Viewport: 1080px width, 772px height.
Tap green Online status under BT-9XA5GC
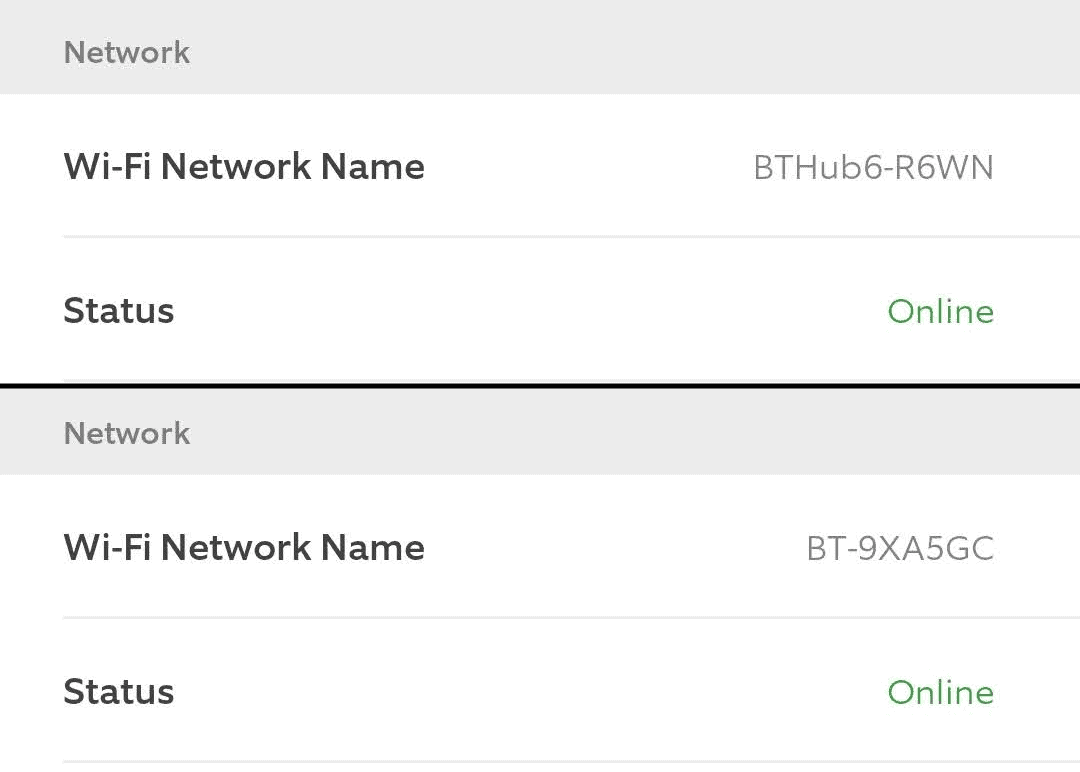tap(941, 692)
